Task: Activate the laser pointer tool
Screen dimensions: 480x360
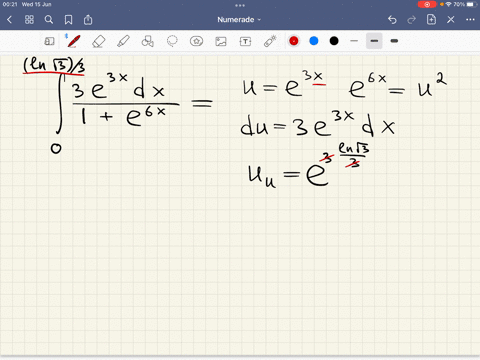Action: click(x=270, y=41)
